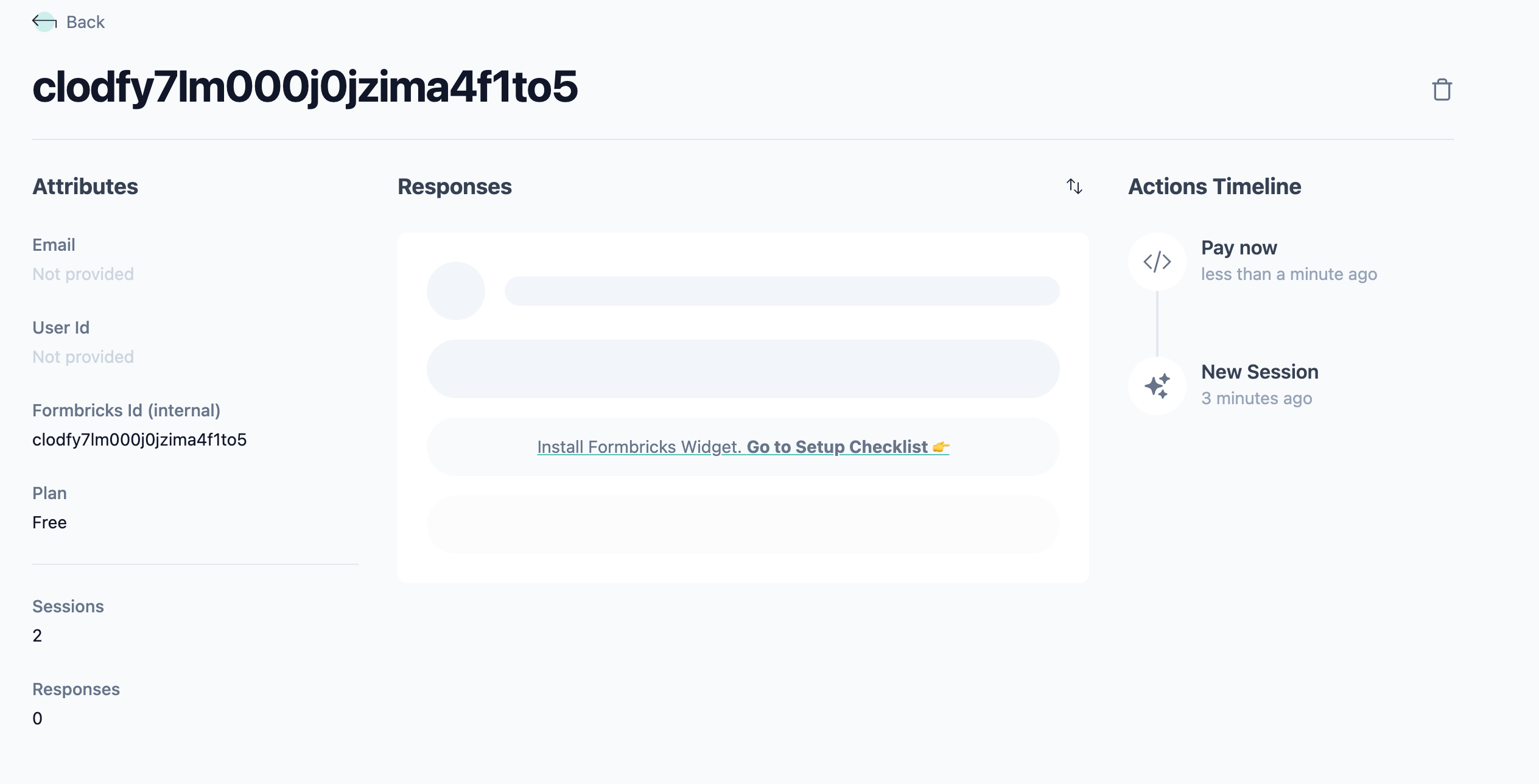Click the Formbricks Id internal value
The height and width of the screenshot is (784, 1539).
(139, 439)
